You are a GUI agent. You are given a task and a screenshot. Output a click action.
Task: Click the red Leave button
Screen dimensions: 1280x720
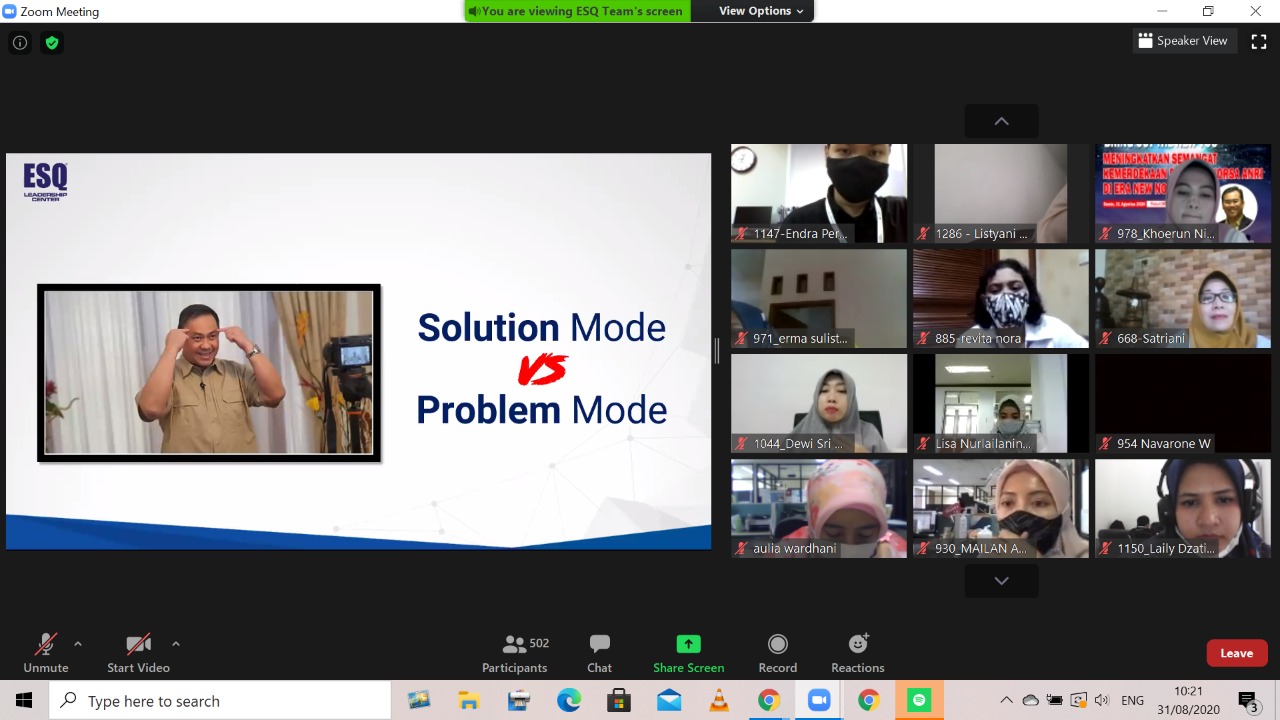click(1236, 653)
